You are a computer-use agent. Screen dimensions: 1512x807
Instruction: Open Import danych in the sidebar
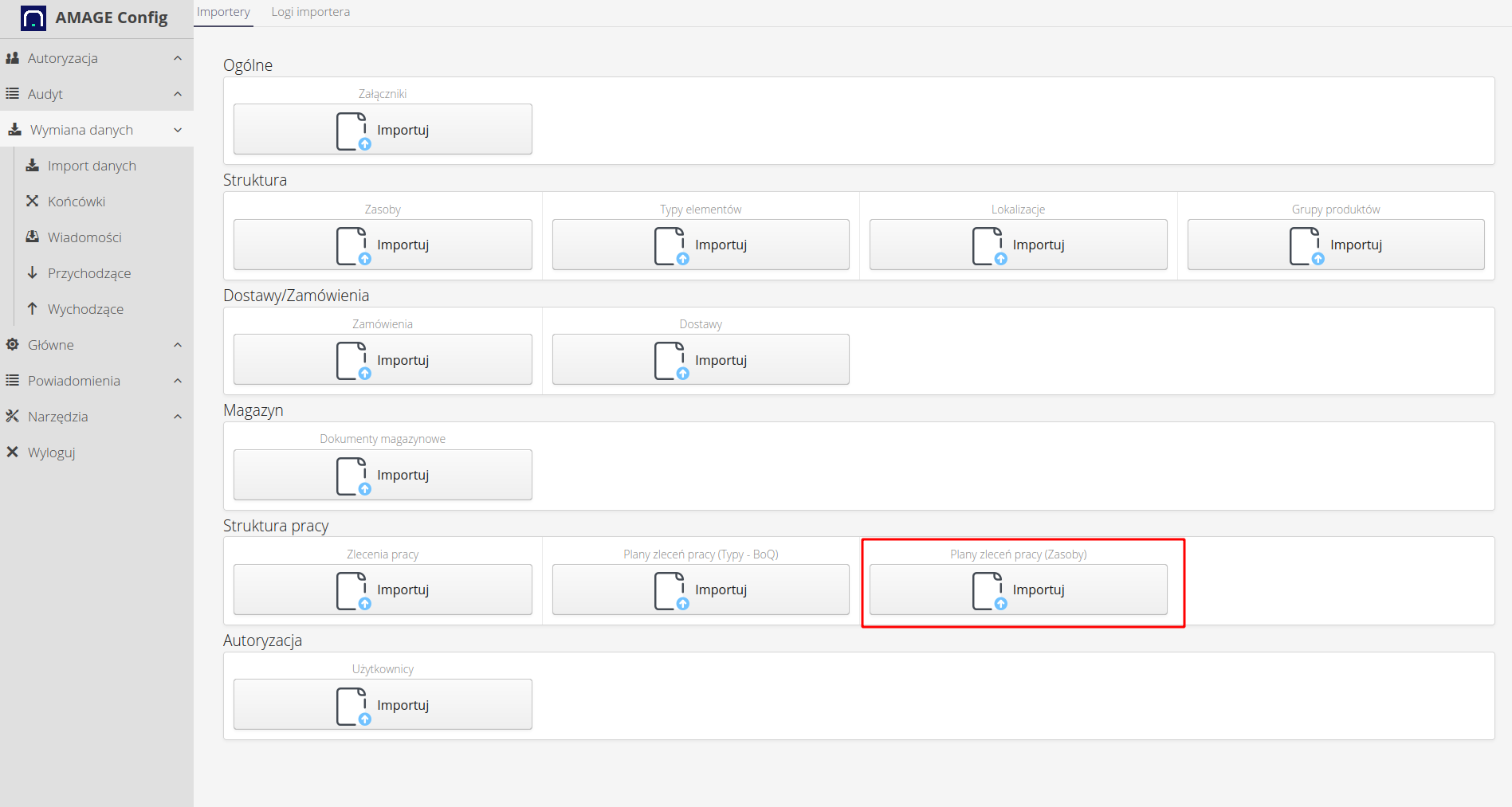click(x=92, y=166)
